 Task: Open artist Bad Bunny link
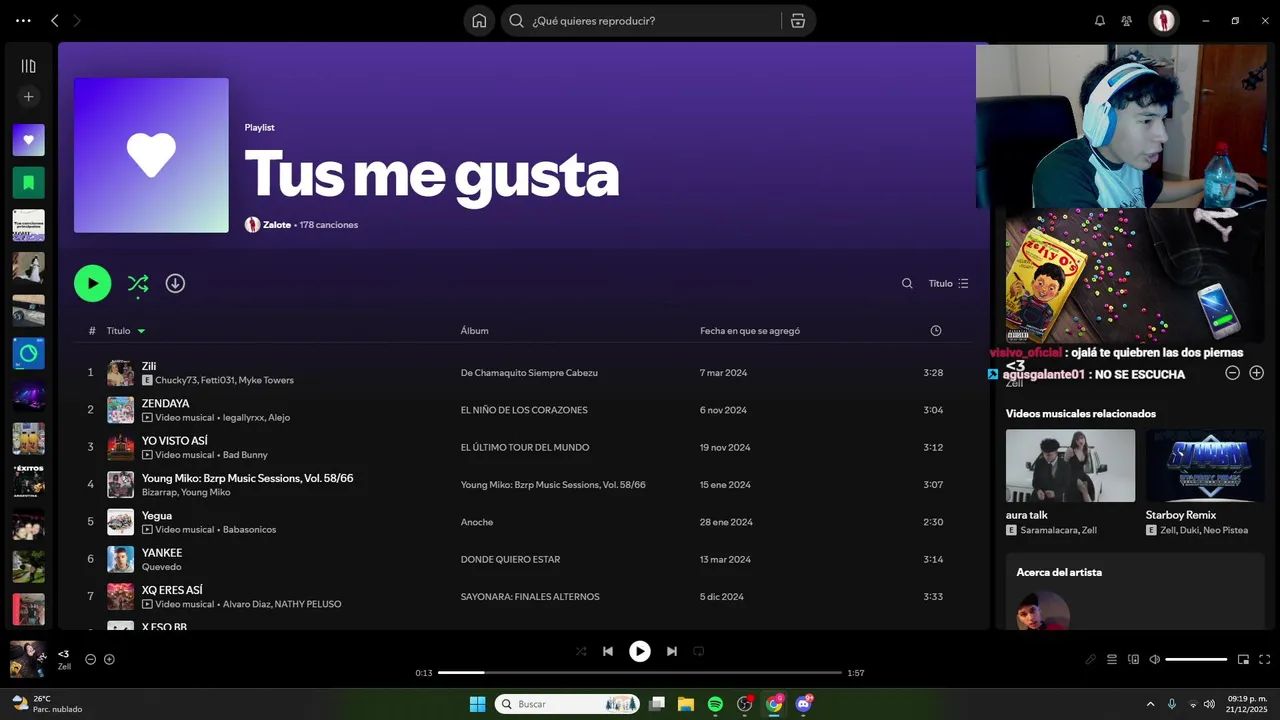pyautogui.click(x=245, y=455)
